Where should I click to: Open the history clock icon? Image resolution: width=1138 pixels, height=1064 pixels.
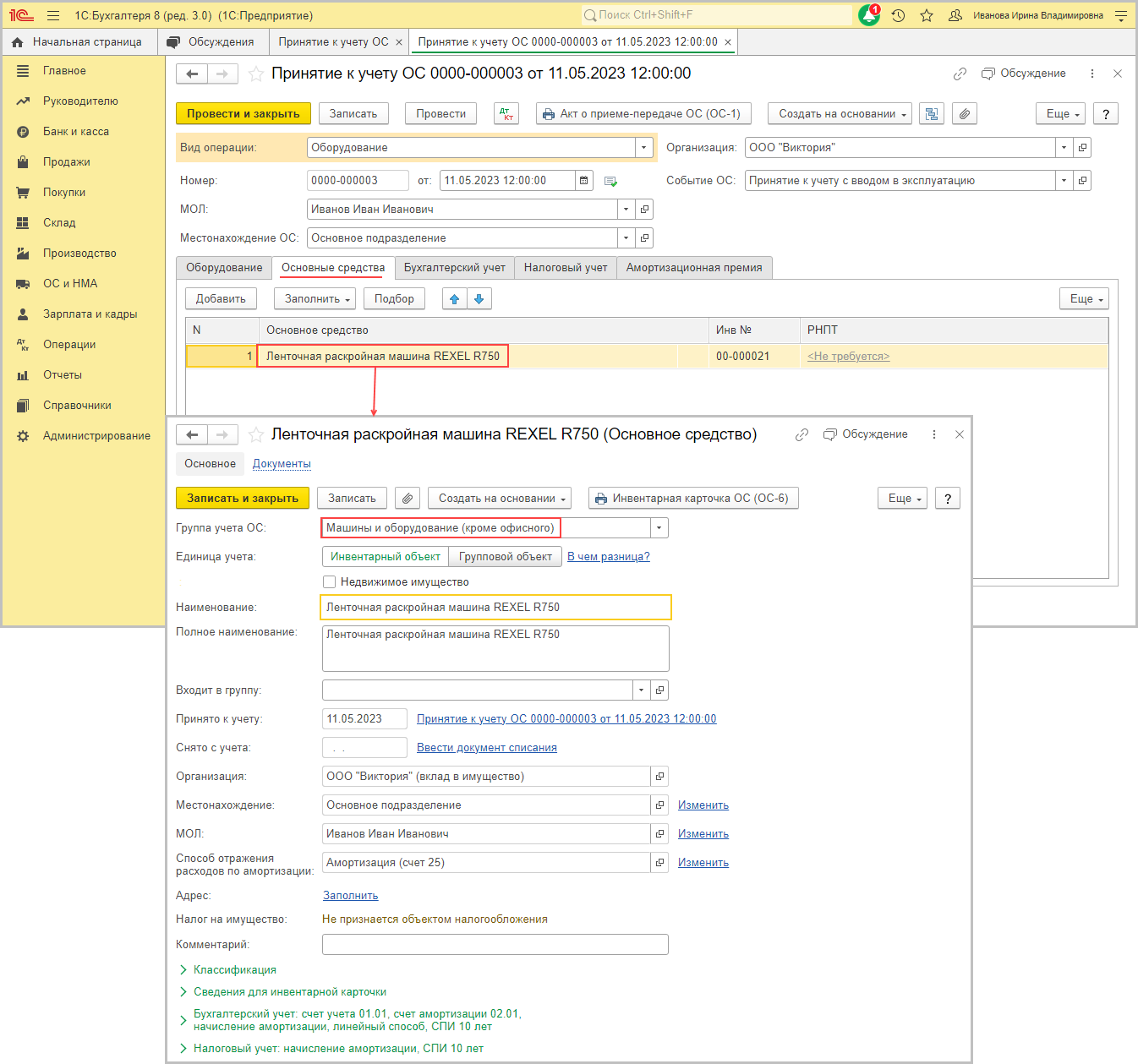coord(899,15)
